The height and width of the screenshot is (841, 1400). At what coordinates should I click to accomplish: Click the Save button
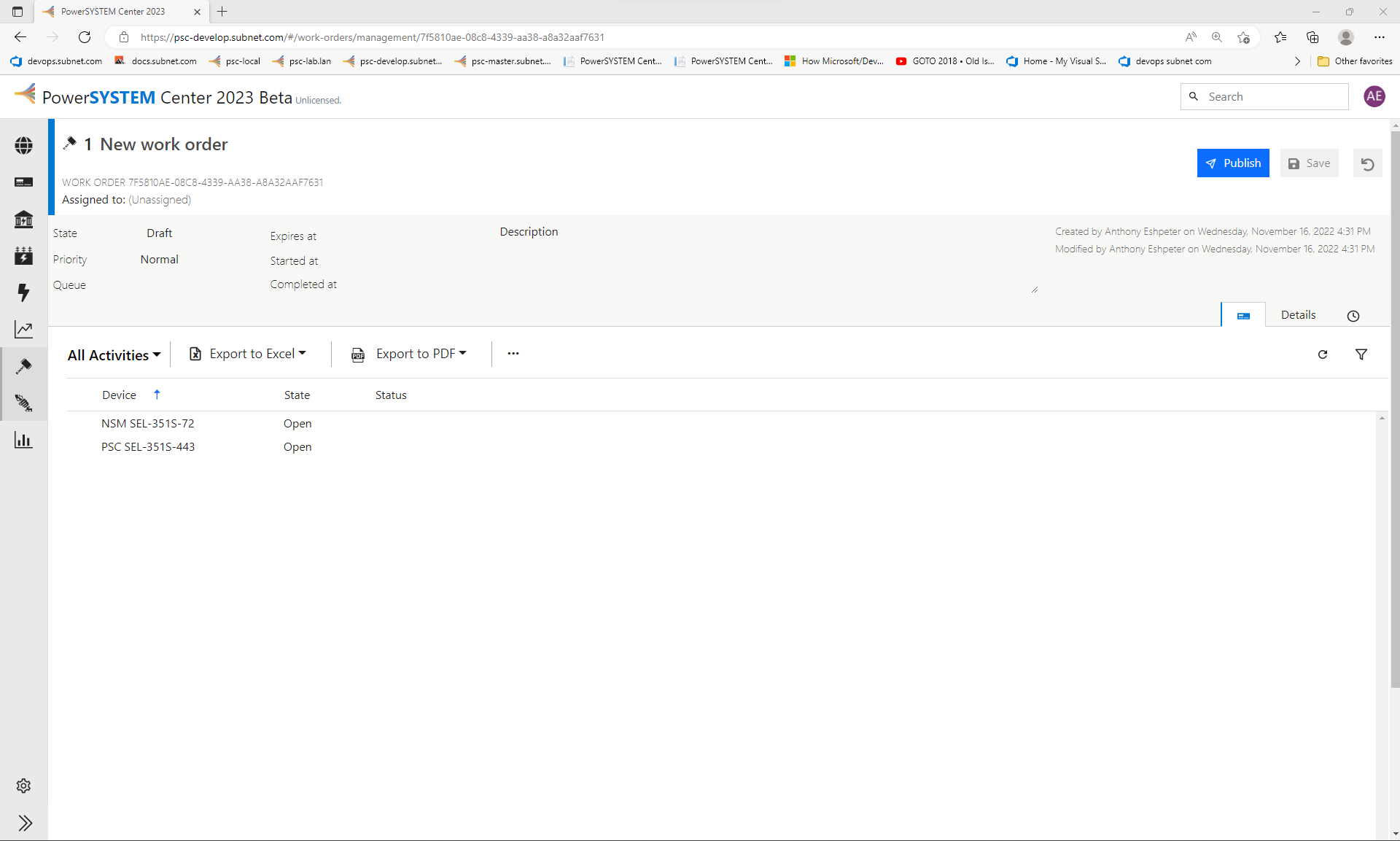pos(1309,163)
